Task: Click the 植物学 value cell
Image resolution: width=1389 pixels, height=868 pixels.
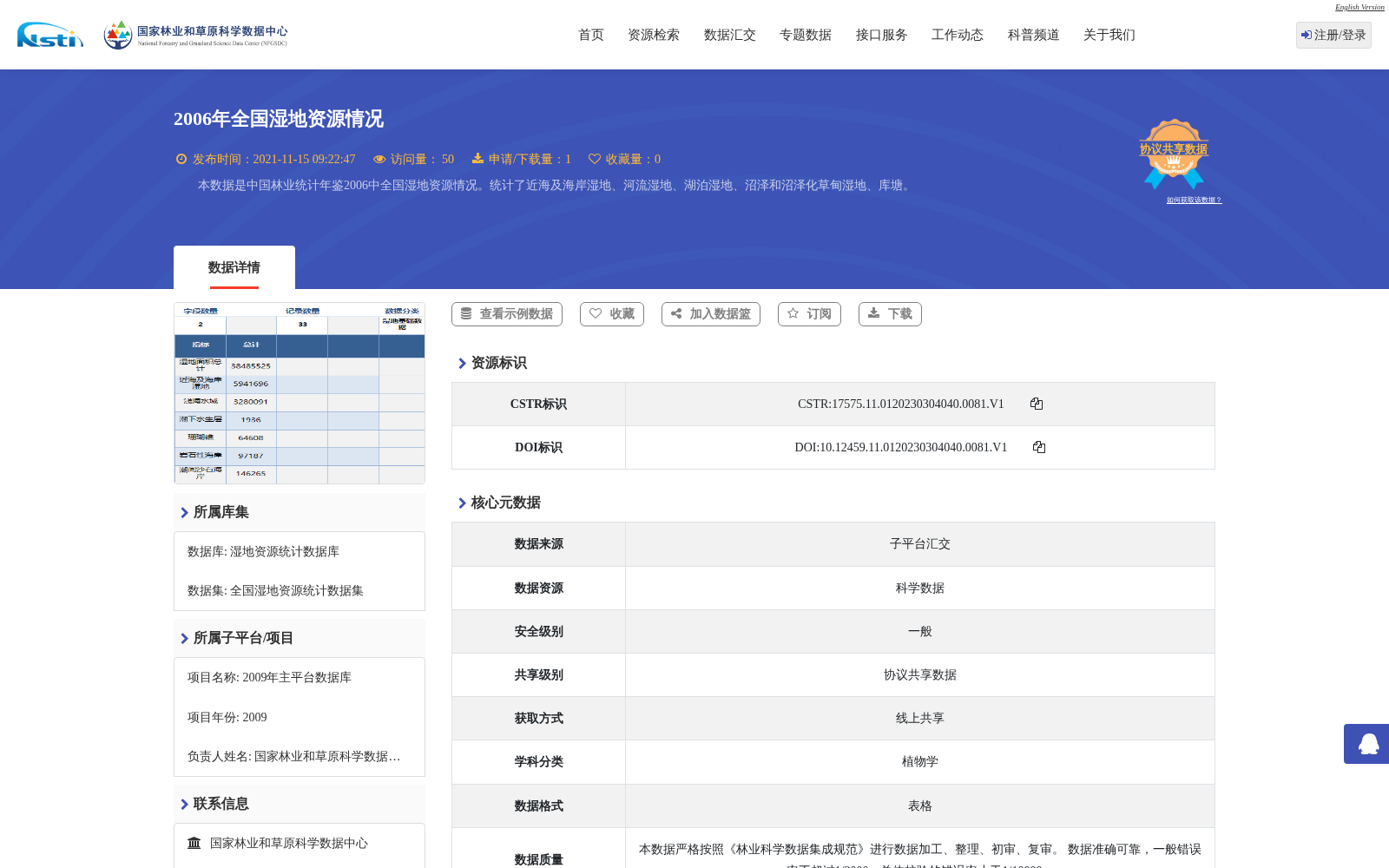Action: click(x=919, y=761)
